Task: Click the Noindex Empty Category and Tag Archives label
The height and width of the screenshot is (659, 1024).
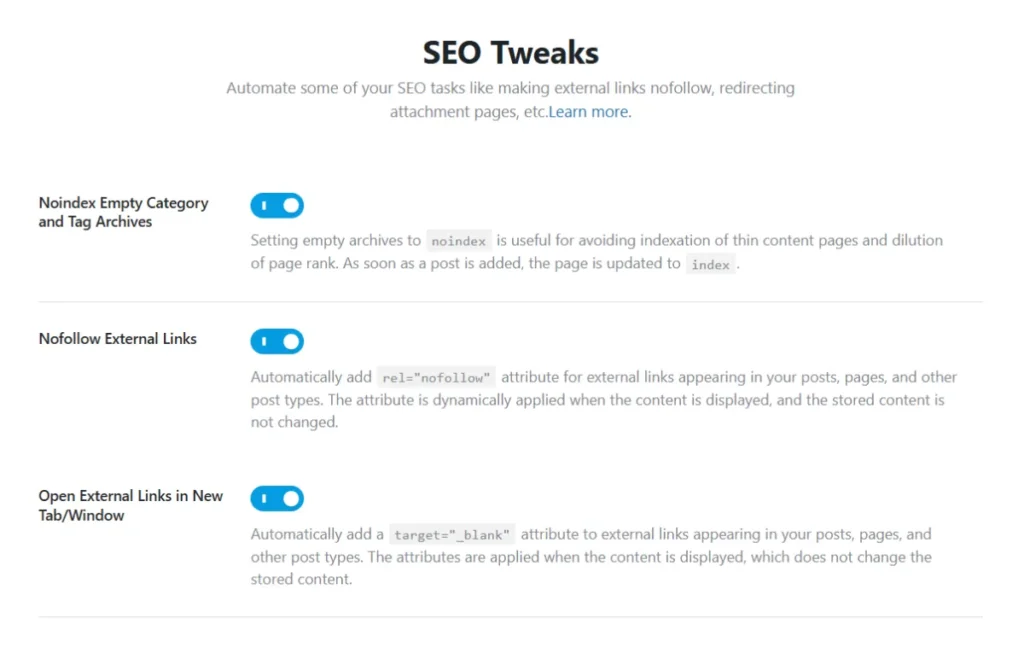Action: (123, 212)
